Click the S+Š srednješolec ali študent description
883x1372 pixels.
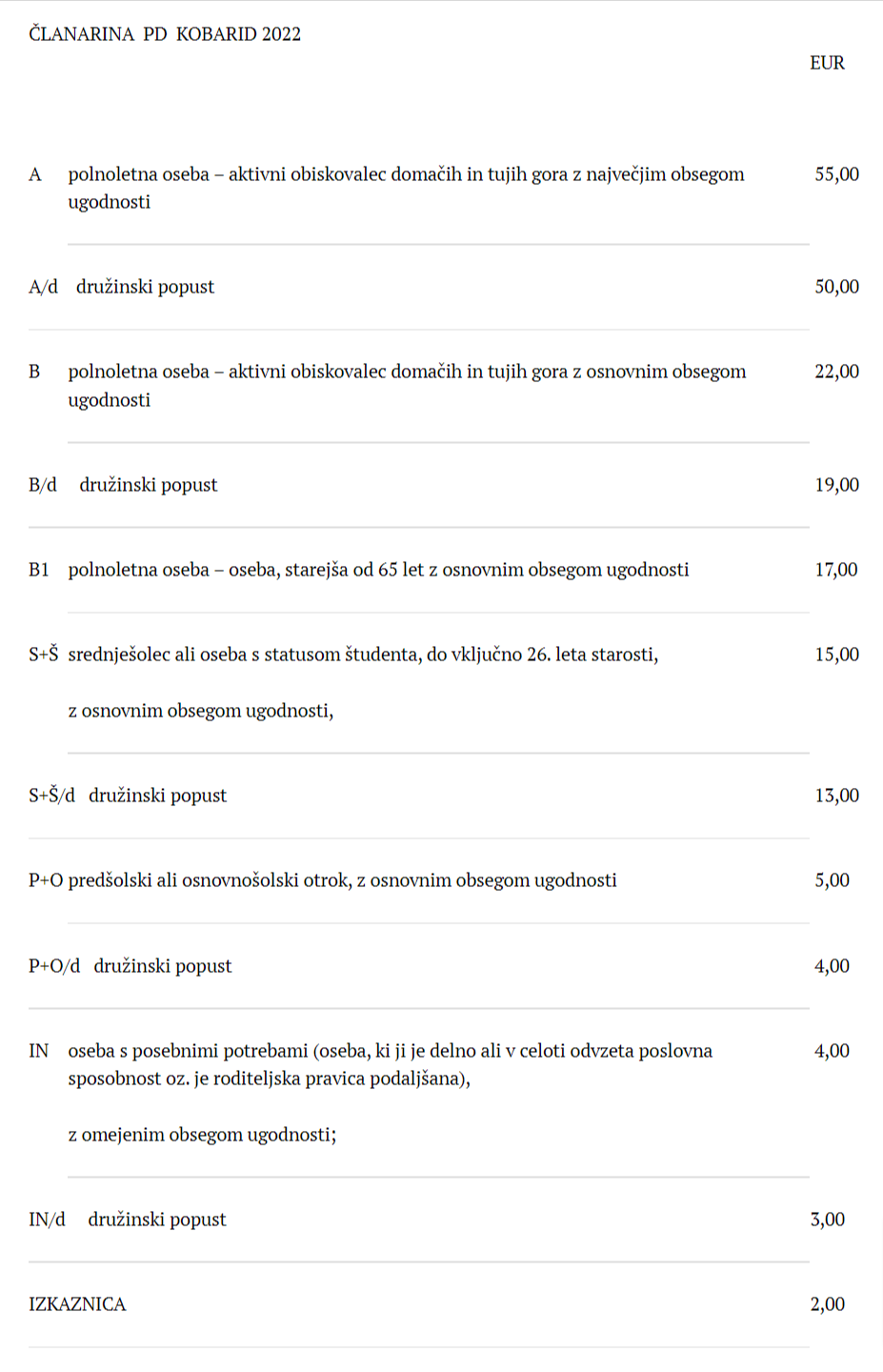(363, 655)
